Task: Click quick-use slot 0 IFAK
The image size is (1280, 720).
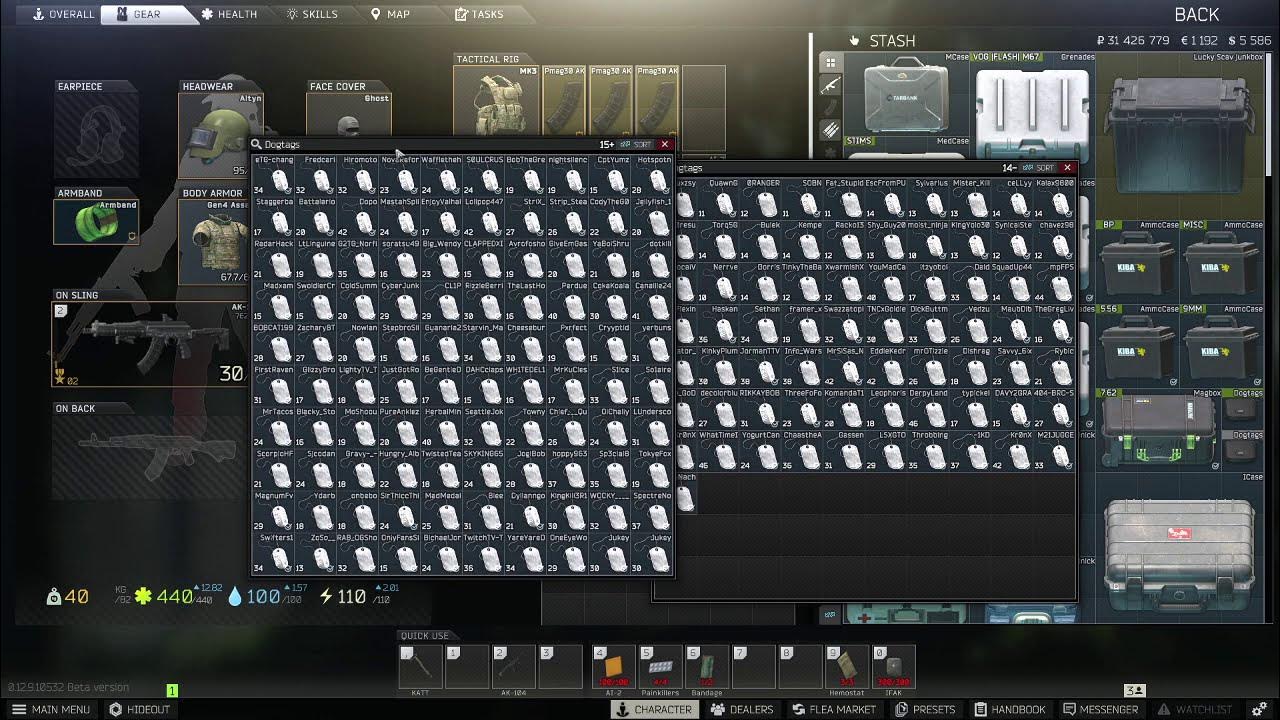Action: point(893,667)
